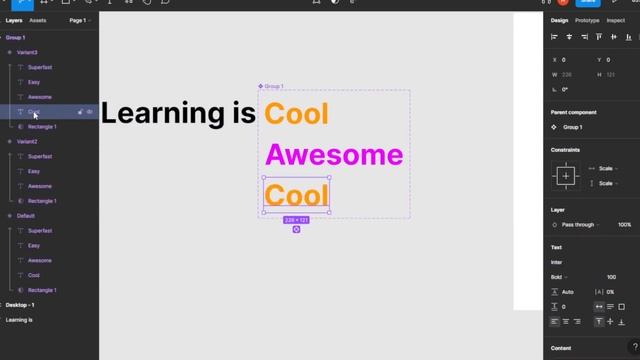640x360 pixels.
Task: Click the Align bottom icon
Action: [629, 37]
